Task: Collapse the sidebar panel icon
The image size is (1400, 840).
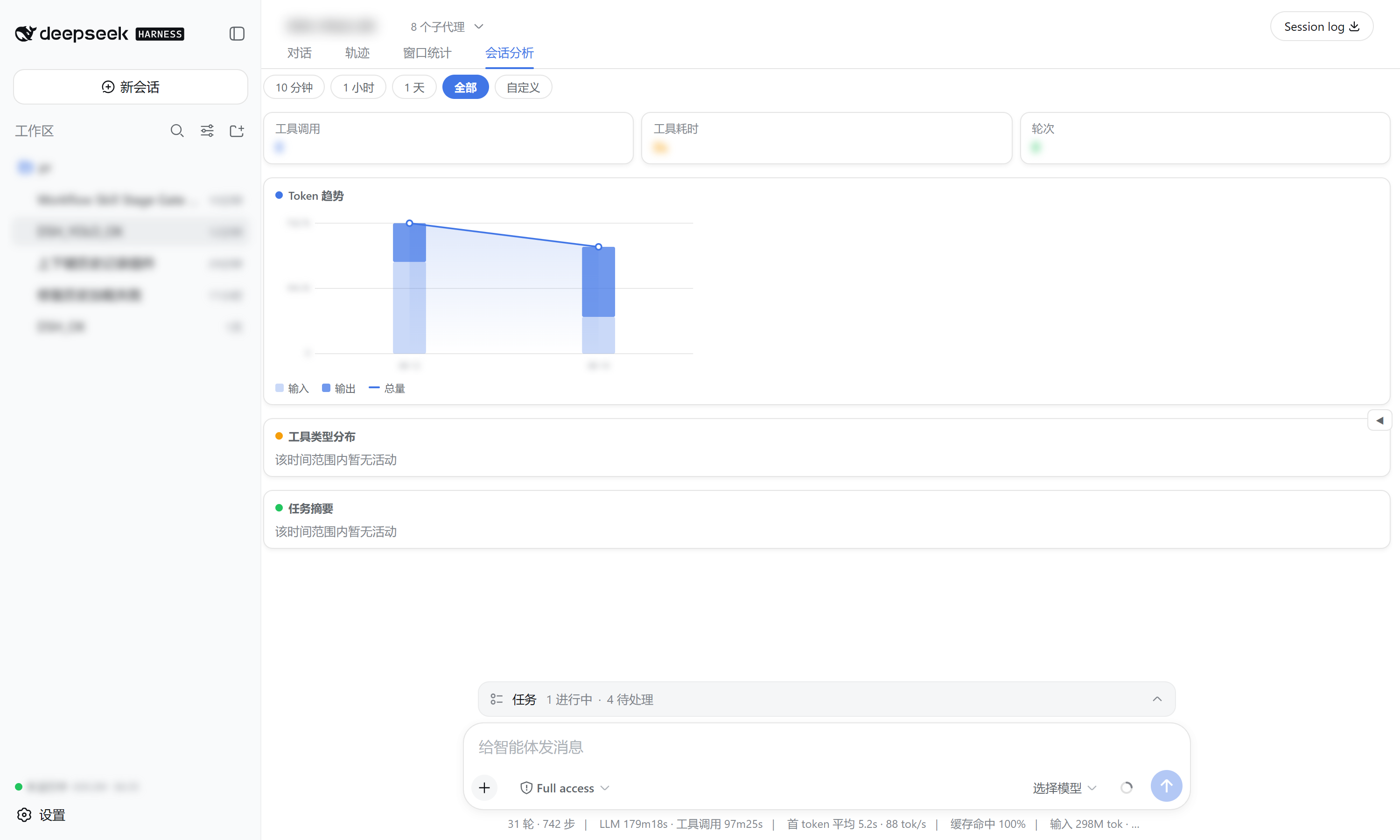Action: (x=237, y=34)
